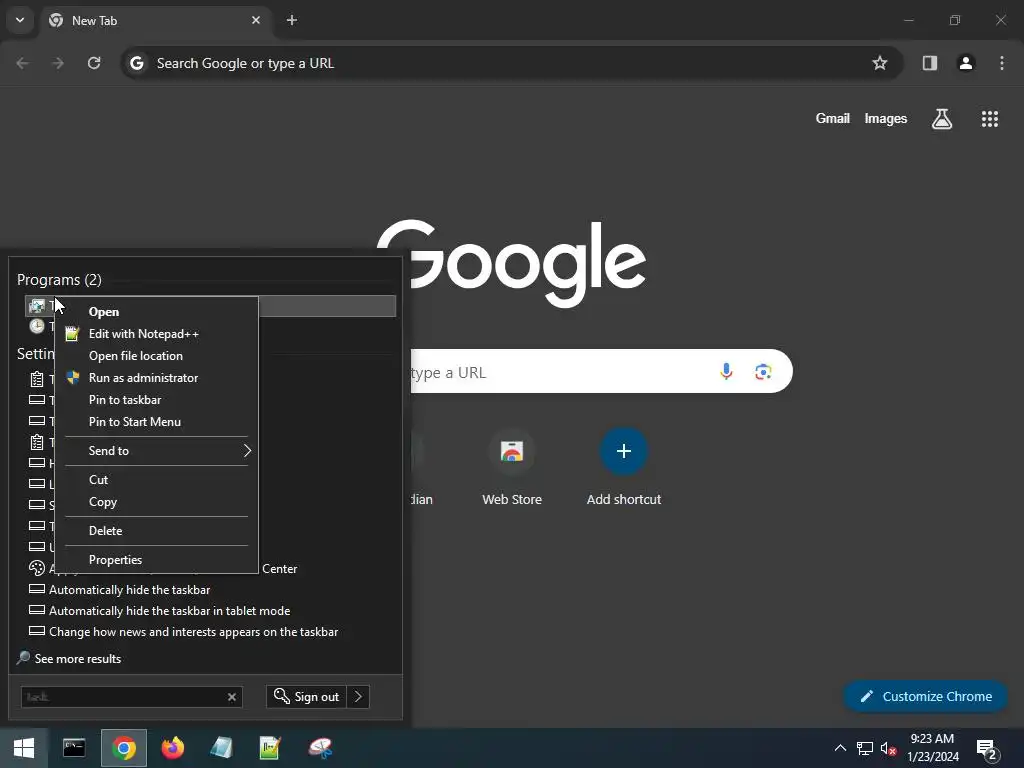Open Properties from context menu
The image size is (1024, 768).
[x=115, y=560]
